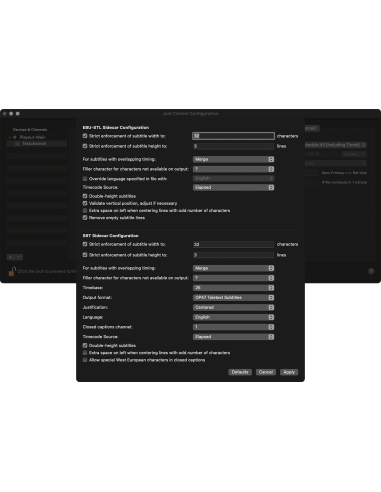Viewport: 381px width, 492px height.
Task: Enable Override language specified in file checkbox
Action: pos(85,179)
